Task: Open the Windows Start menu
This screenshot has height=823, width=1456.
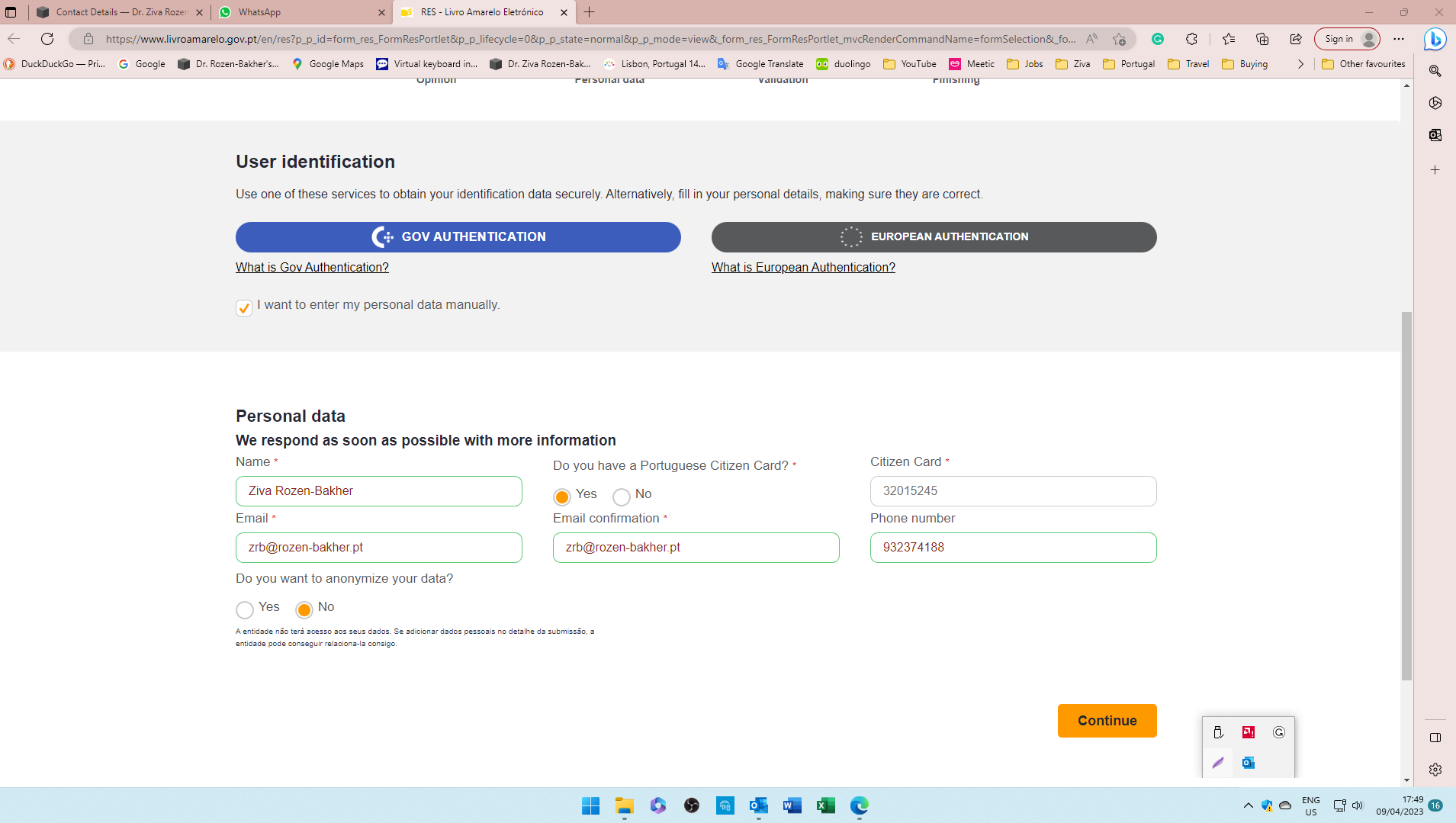Action: [x=591, y=805]
